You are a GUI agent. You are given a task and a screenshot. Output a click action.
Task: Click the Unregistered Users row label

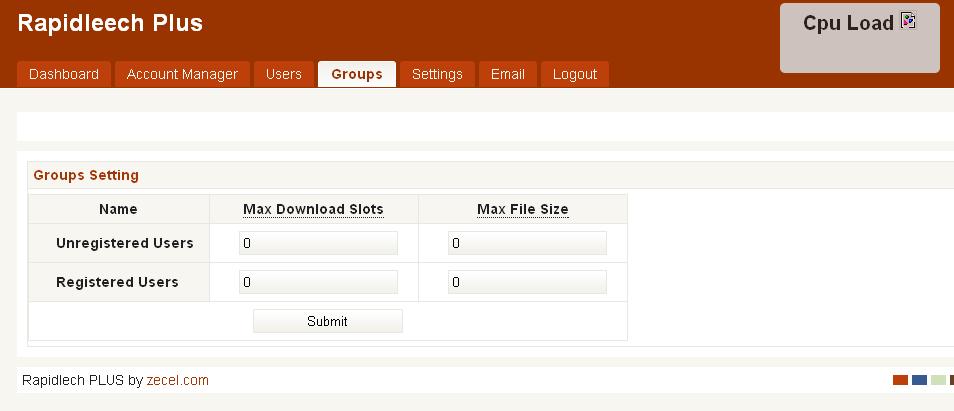click(125, 243)
